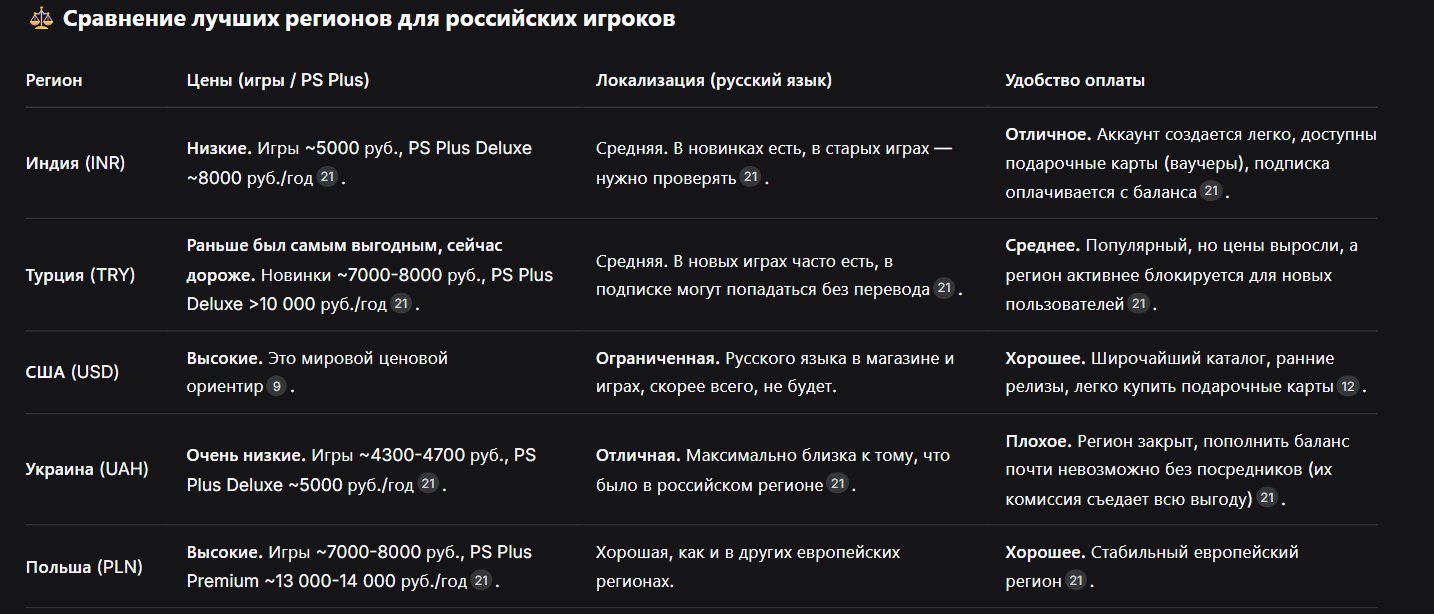Click the Регион column header
Viewport: 1434px width, 614px height.
pos(54,80)
